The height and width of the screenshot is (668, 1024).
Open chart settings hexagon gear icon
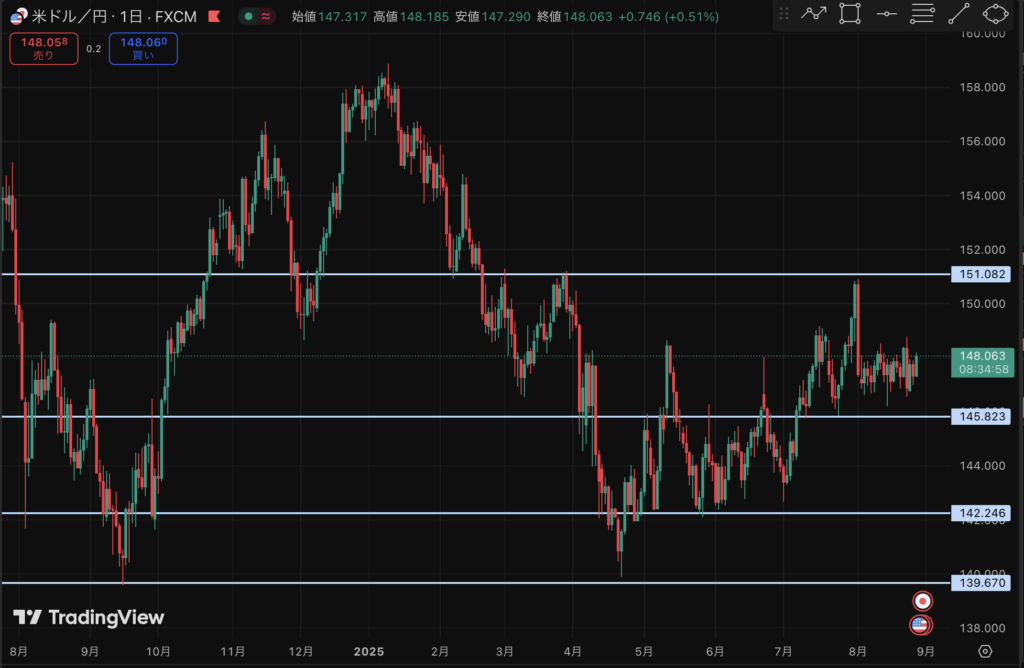click(x=985, y=651)
